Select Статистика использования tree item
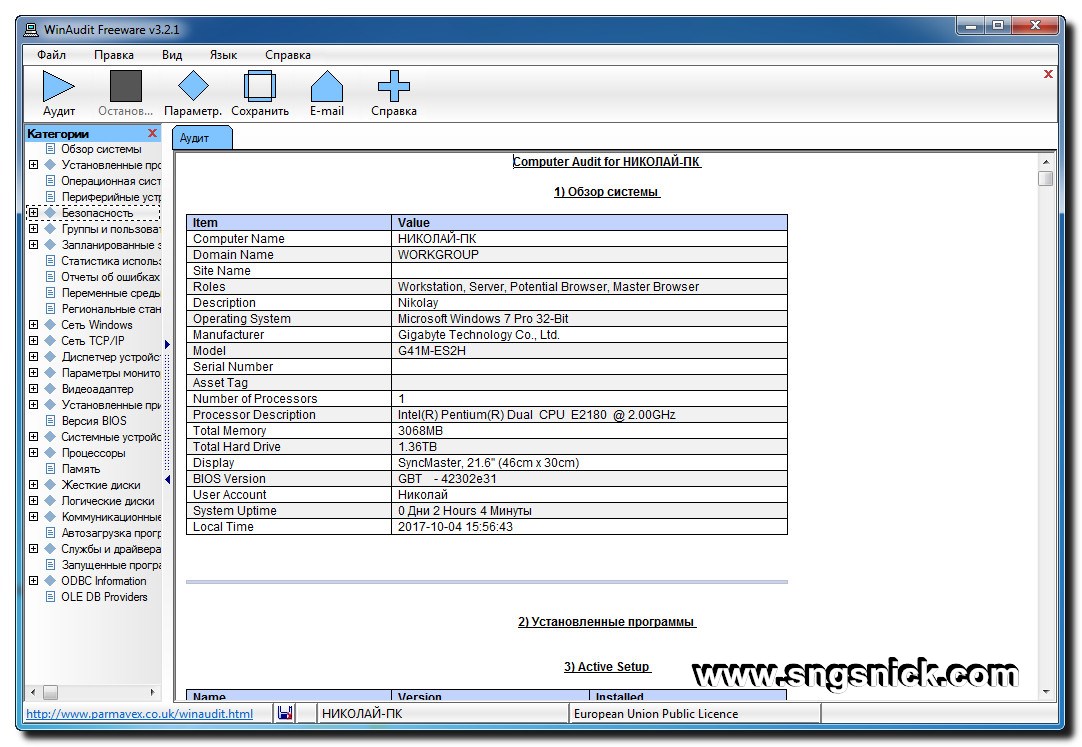Image resolution: width=1082 pixels, height=747 pixels. point(110,261)
